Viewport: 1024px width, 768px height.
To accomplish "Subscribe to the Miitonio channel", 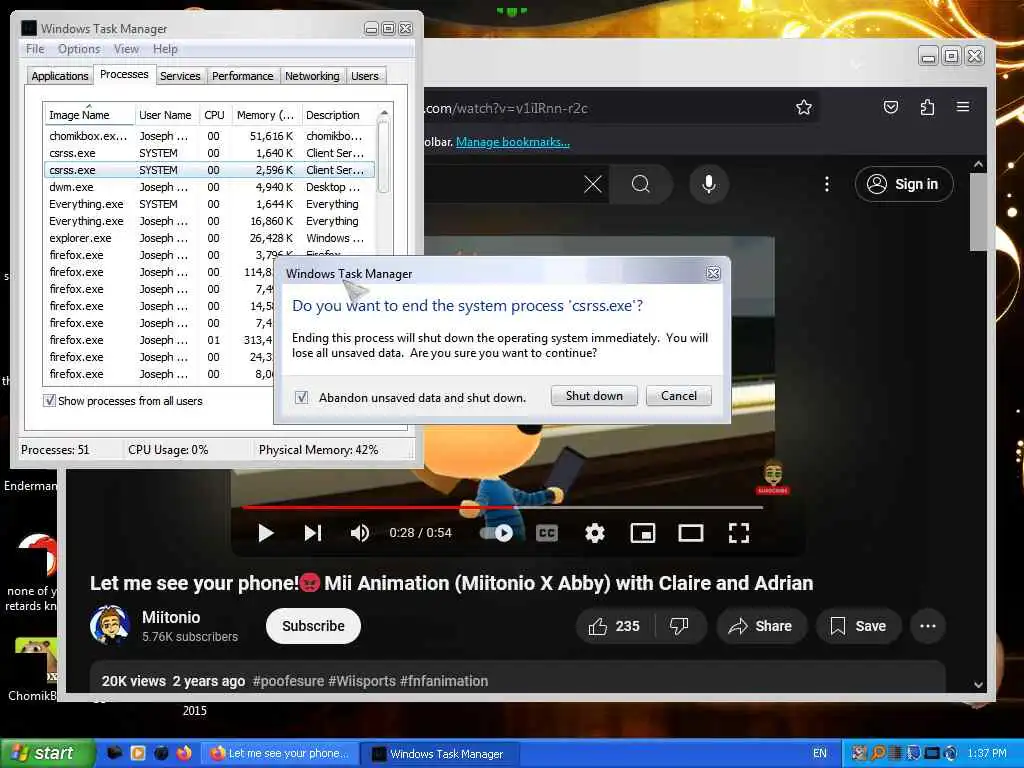I will pyautogui.click(x=313, y=626).
